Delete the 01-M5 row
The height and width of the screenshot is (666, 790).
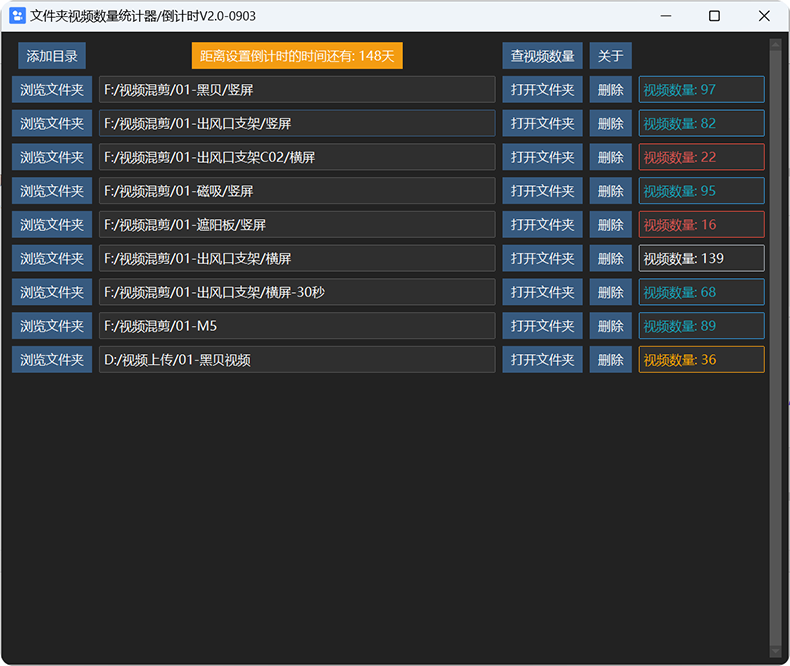click(611, 326)
